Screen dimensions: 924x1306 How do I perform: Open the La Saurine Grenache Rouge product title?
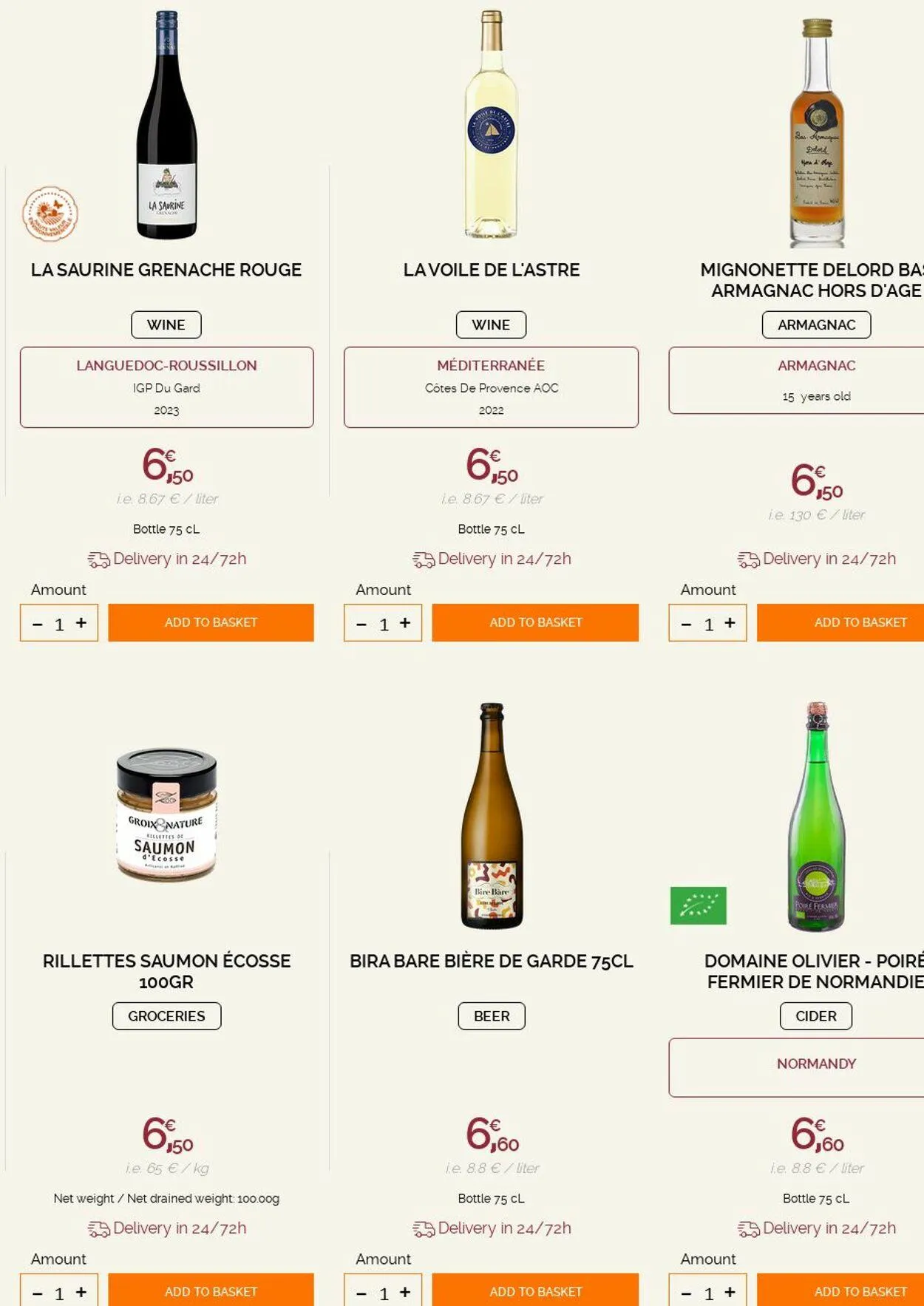[x=166, y=270]
